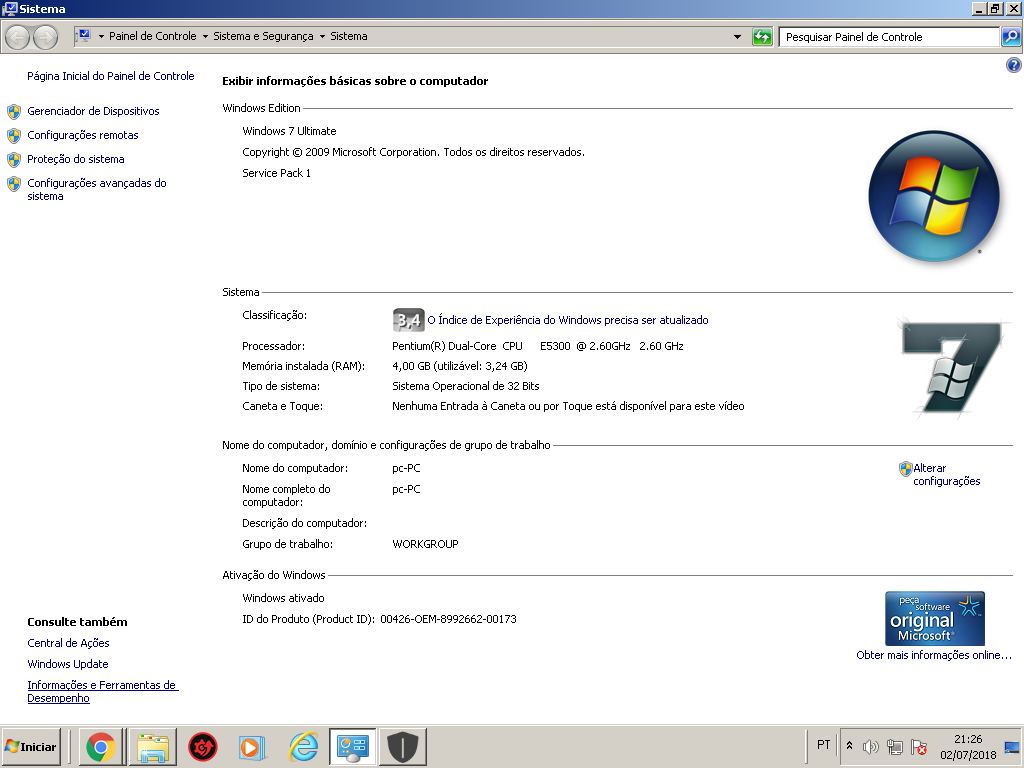
Task: Select the Control Panel taskbar button
Action: pos(353,746)
